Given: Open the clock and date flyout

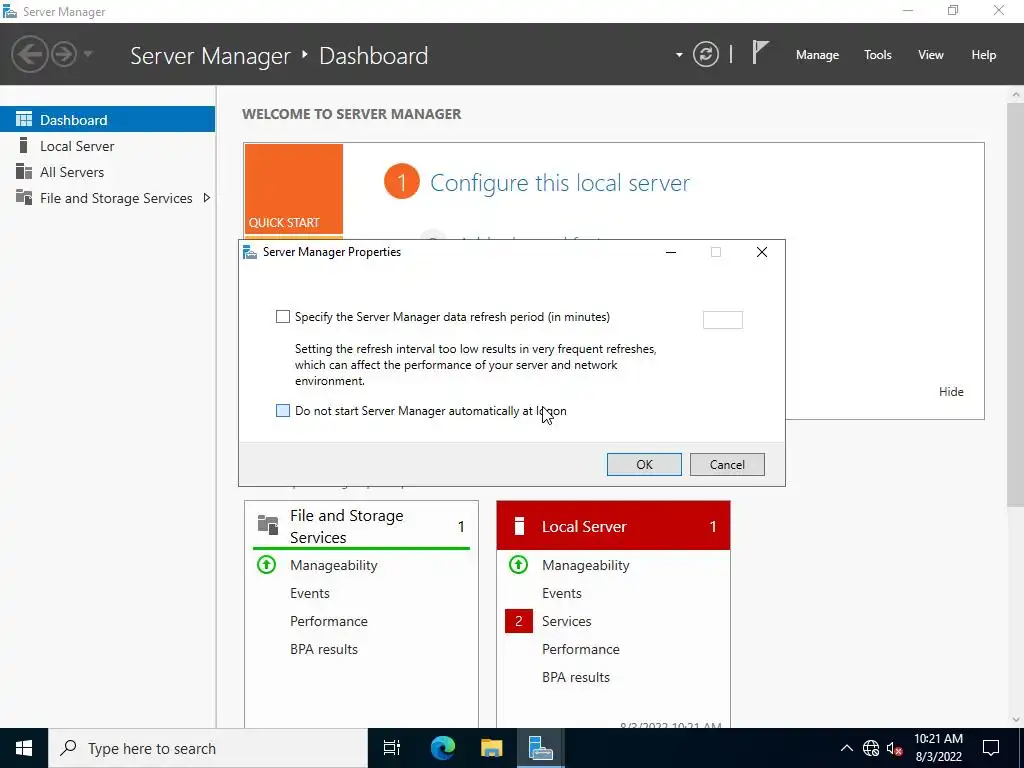Looking at the screenshot, I should (x=938, y=748).
